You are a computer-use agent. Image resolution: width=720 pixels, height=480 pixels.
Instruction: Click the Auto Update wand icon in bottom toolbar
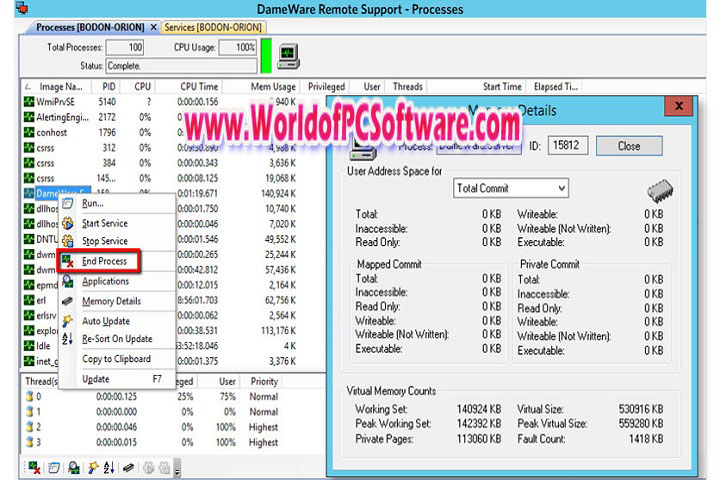point(93,468)
